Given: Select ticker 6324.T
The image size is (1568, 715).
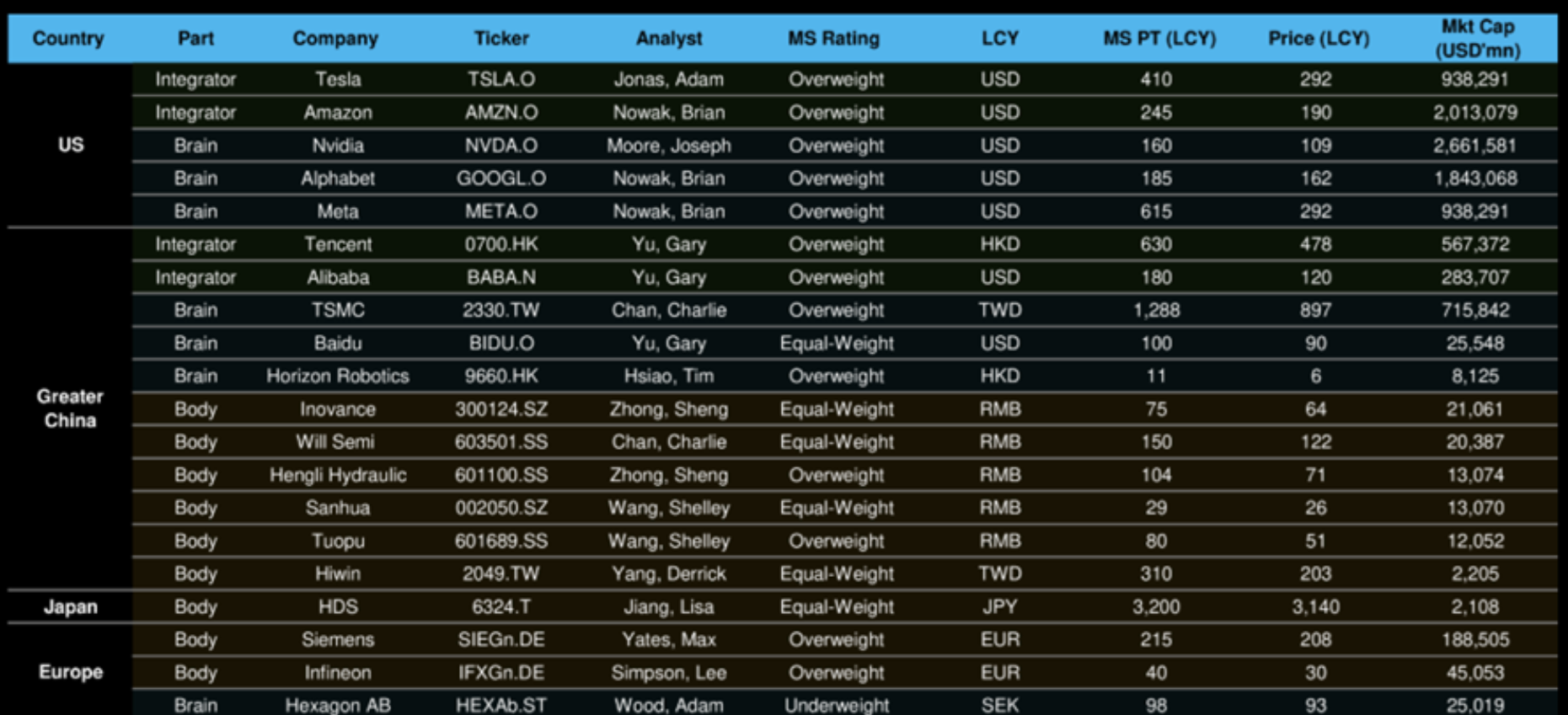Looking at the screenshot, I should click(x=501, y=607).
